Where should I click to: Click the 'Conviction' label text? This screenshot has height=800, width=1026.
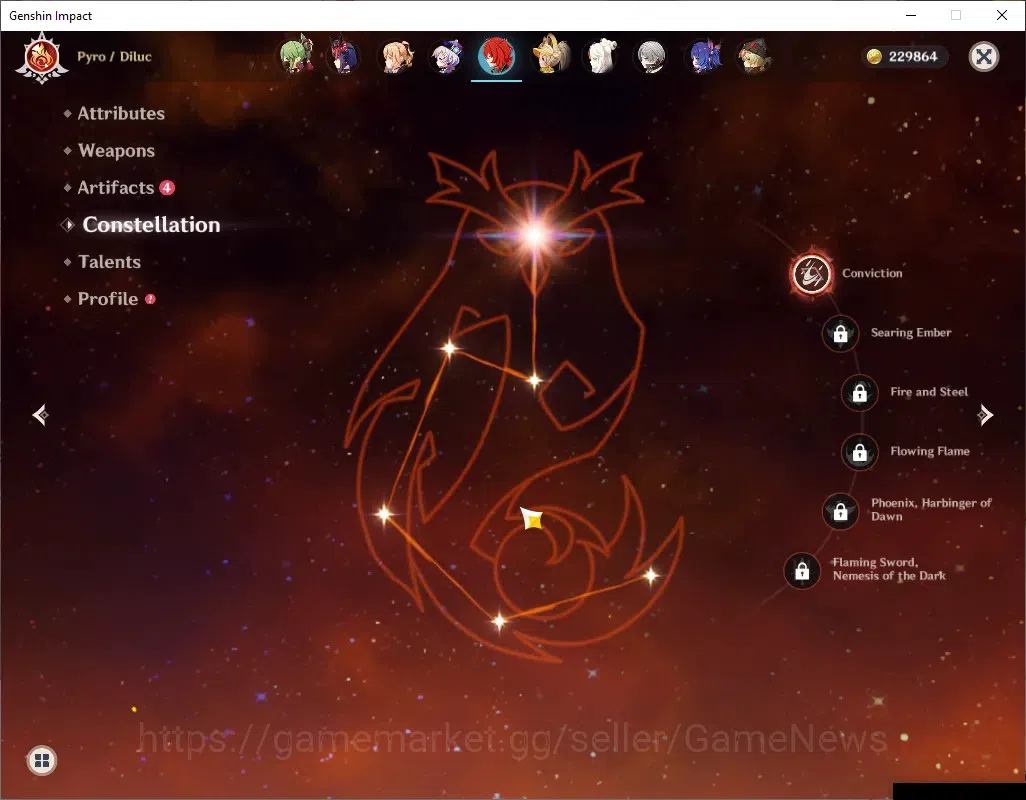[872, 273]
